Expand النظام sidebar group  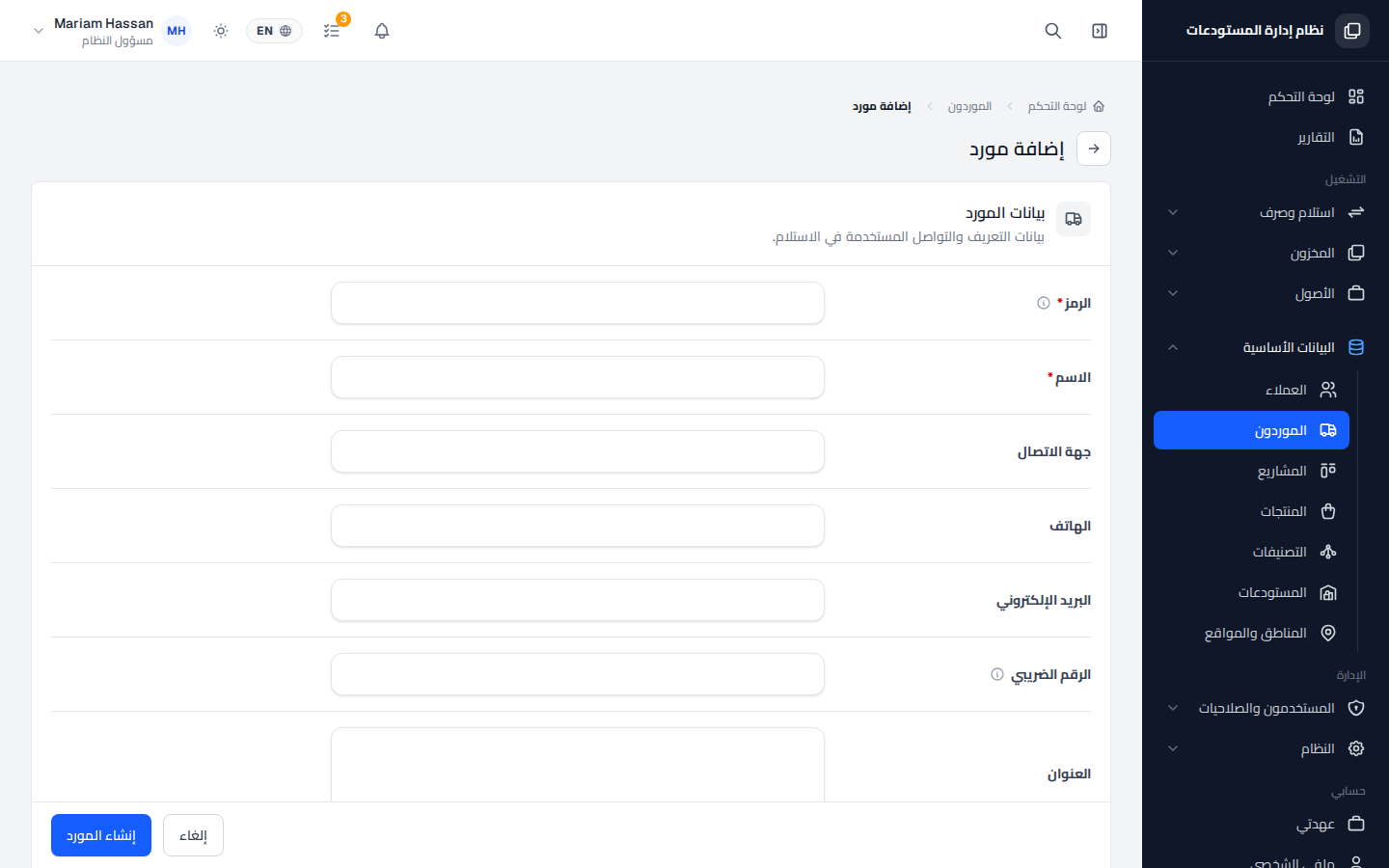coord(1266,748)
